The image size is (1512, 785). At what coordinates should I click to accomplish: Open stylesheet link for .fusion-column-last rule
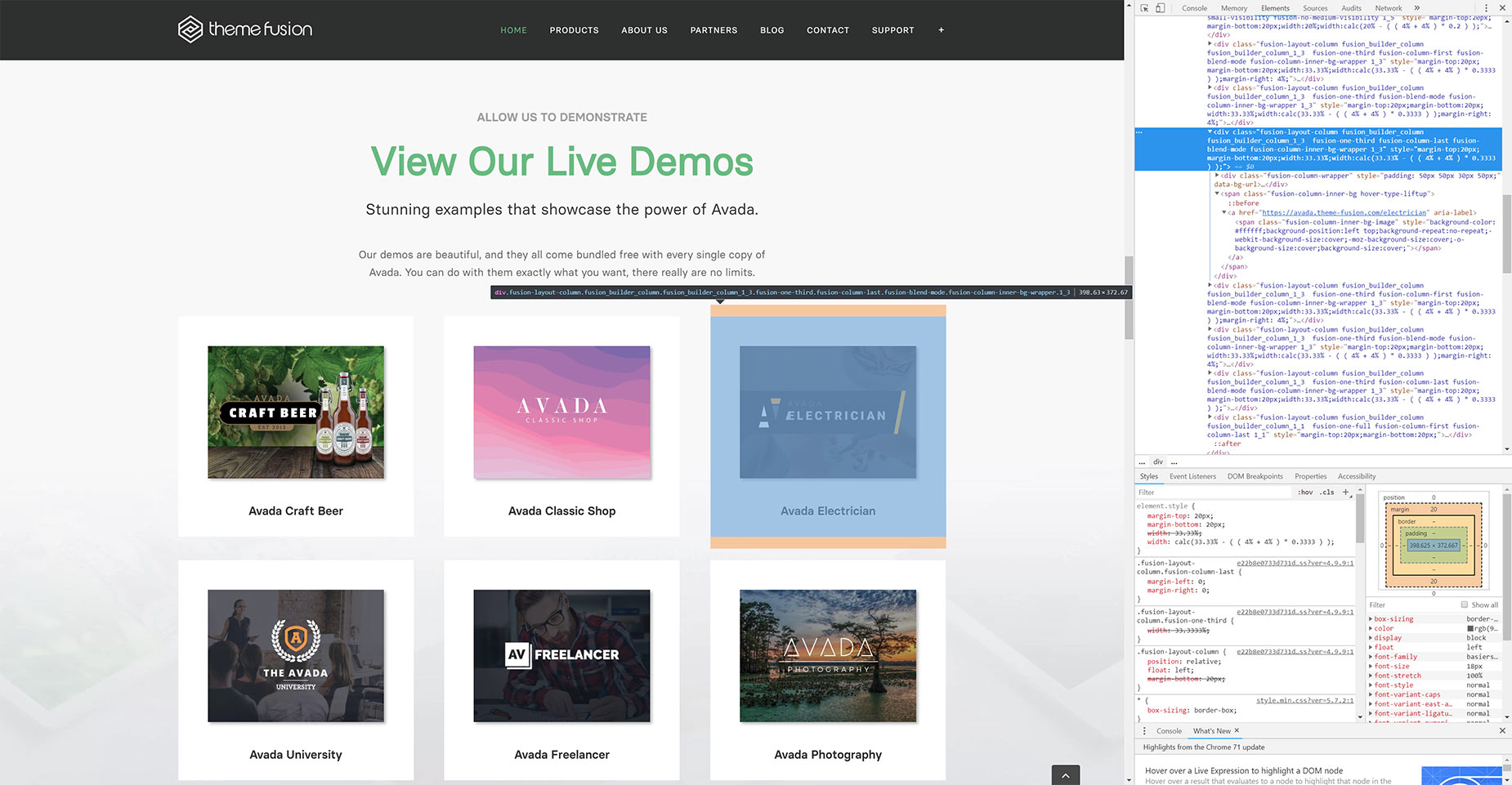tap(1295, 563)
